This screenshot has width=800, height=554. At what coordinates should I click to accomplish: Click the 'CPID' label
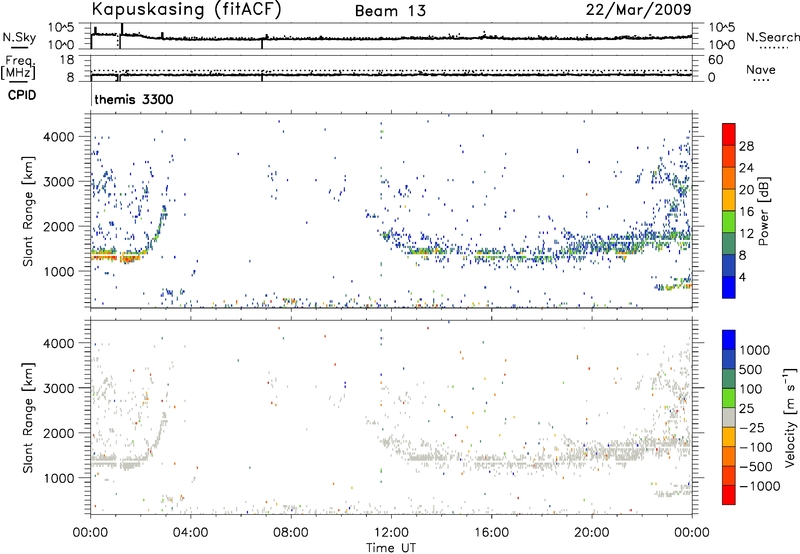[22, 95]
